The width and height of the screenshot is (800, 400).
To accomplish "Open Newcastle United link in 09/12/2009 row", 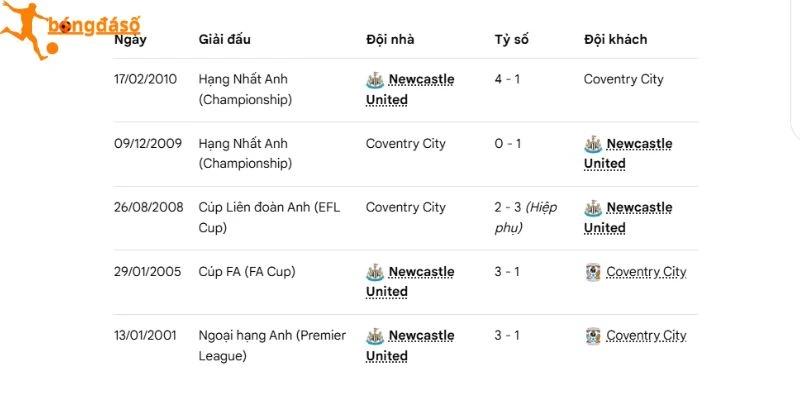I will tap(628, 154).
